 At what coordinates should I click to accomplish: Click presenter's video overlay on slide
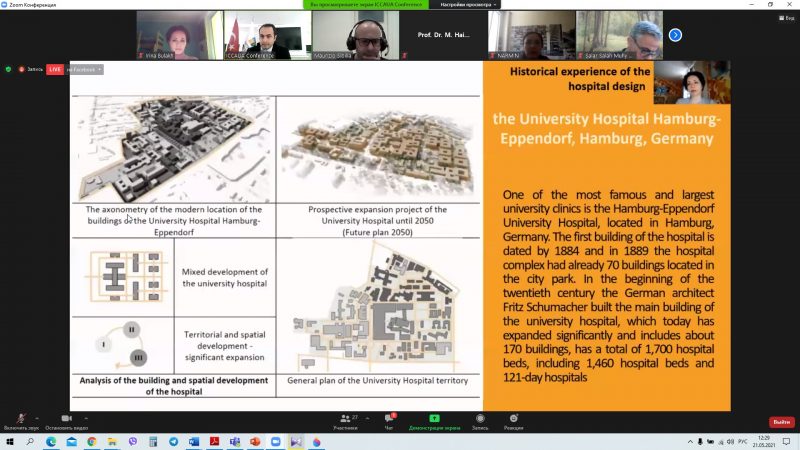pyautogui.click(x=692, y=83)
